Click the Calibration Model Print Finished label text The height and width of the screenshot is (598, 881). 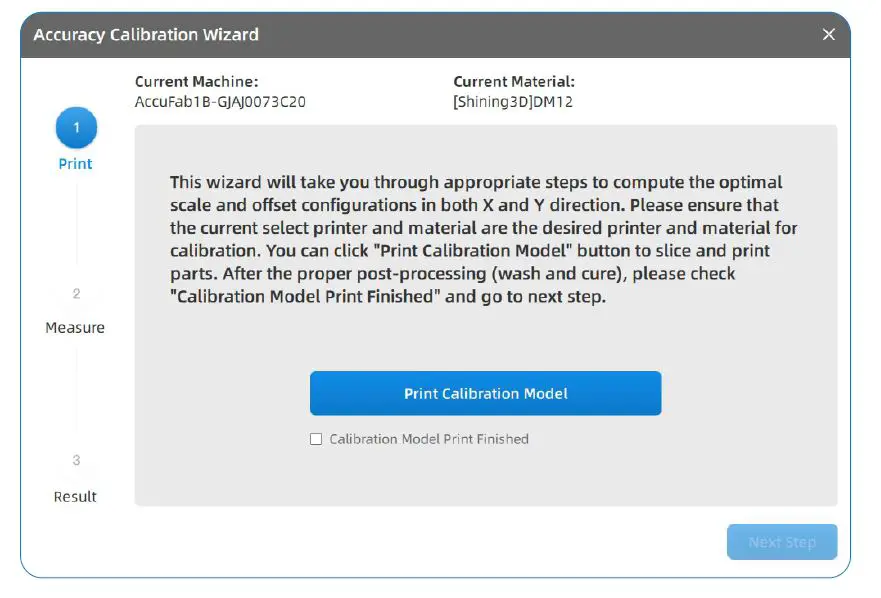(429, 439)
